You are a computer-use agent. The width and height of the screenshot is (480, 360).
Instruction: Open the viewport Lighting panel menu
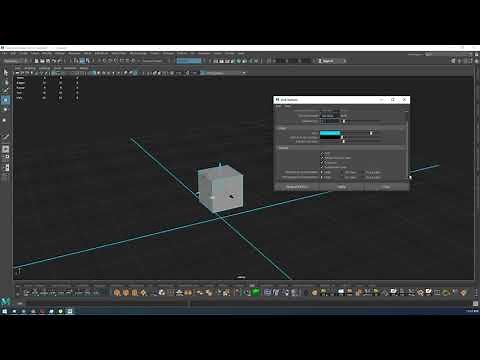pyautogui.click(x=44, y=68)
